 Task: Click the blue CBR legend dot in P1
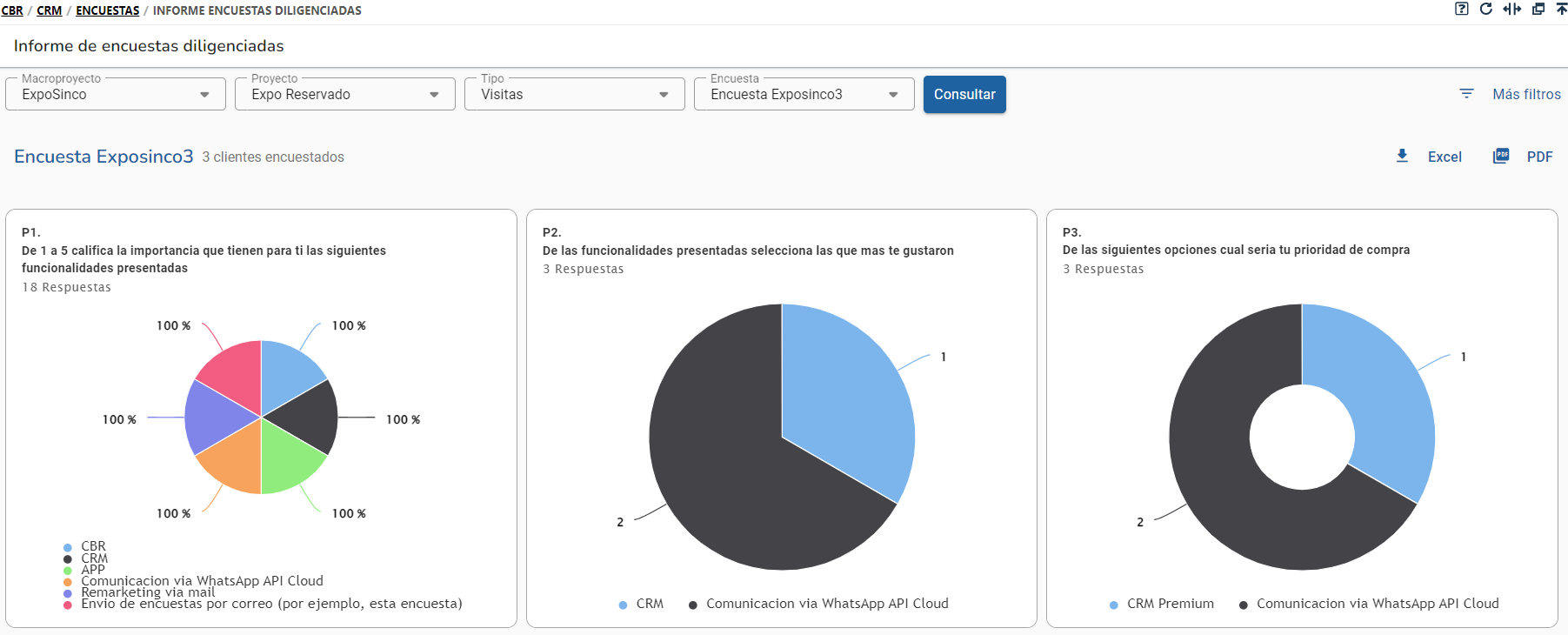[68, 548]
